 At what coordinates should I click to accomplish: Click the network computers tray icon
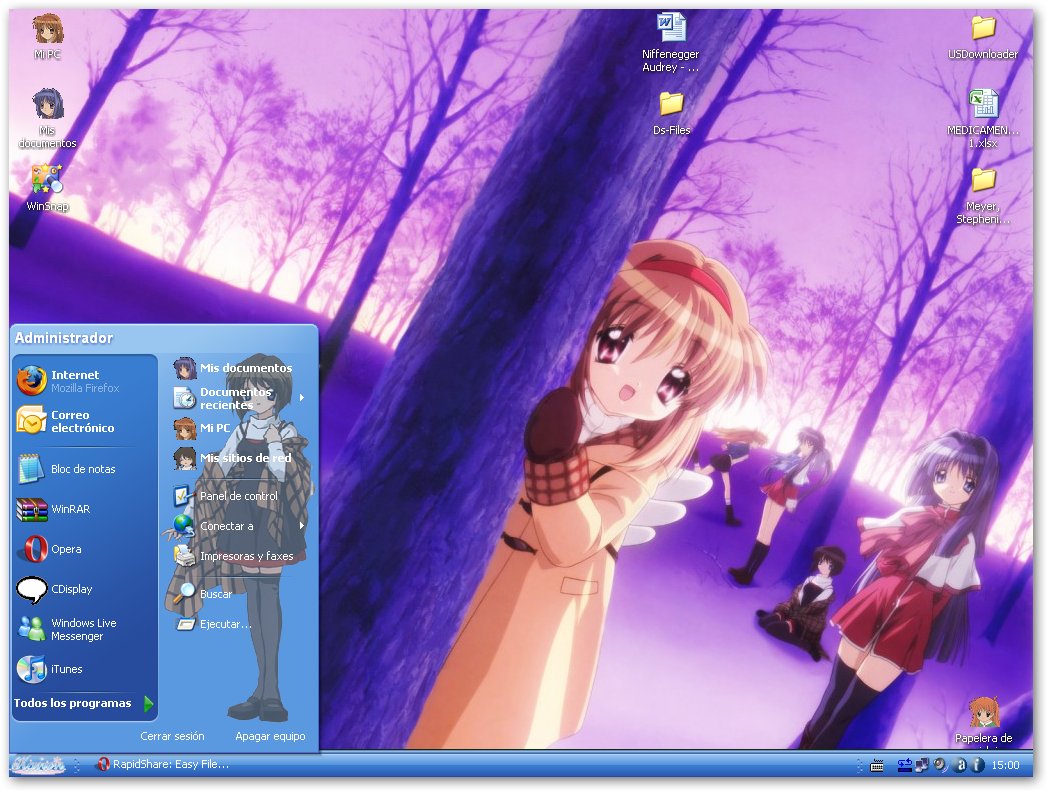click(922, 765)
